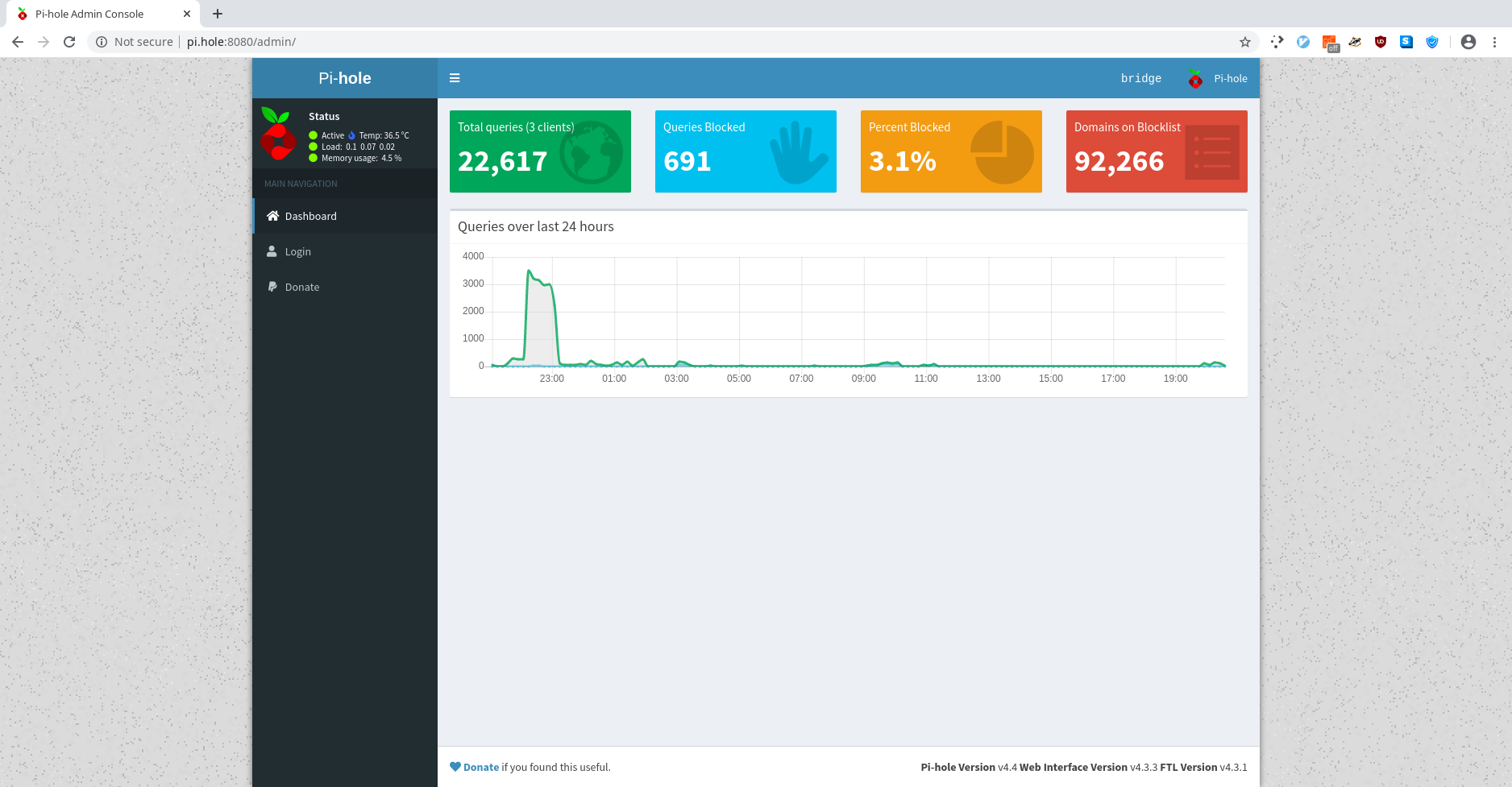Click the Donate link in the footer

[x=480, y=767]
